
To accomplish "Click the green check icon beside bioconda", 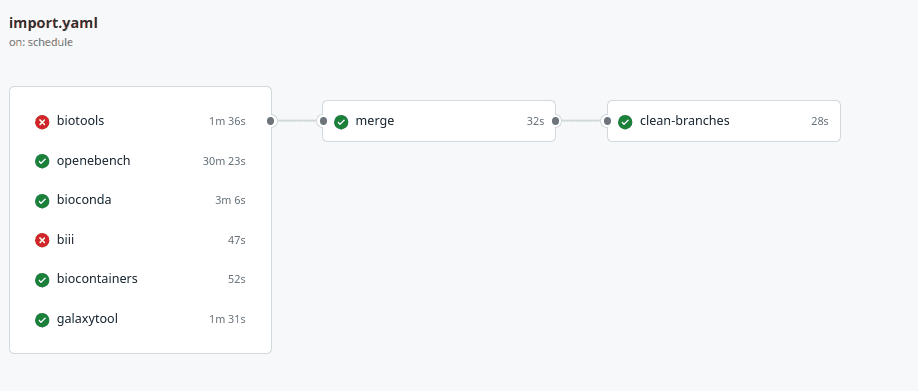I will click(x=42, y=201).
